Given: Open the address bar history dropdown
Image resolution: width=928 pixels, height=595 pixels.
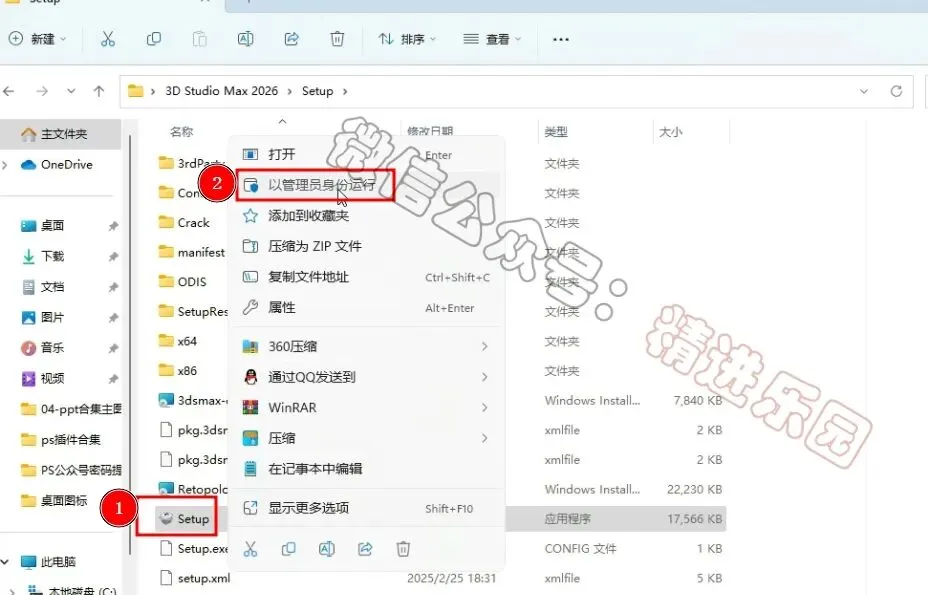Looking at the screenshot, I should [863, 91].
